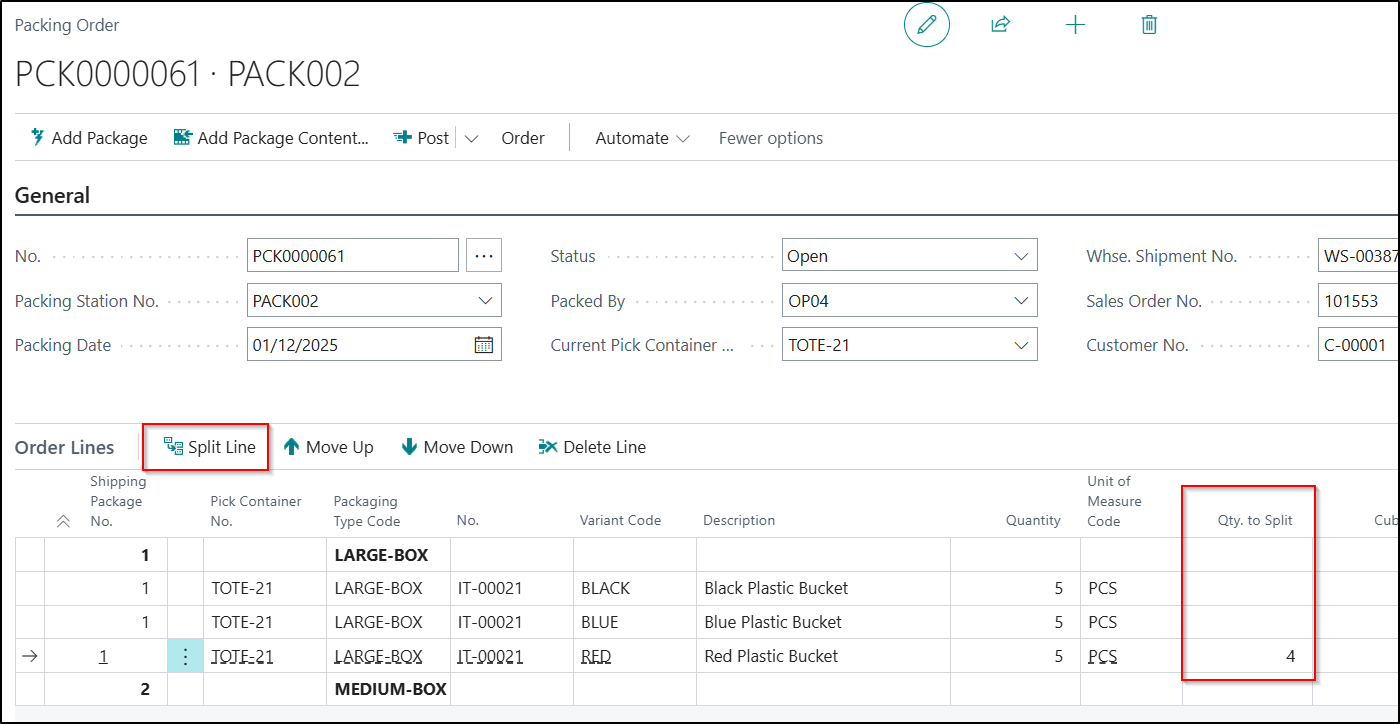1400x724 pixels.
Task: Click the trash delete icon
Action: click(1149, 25)
